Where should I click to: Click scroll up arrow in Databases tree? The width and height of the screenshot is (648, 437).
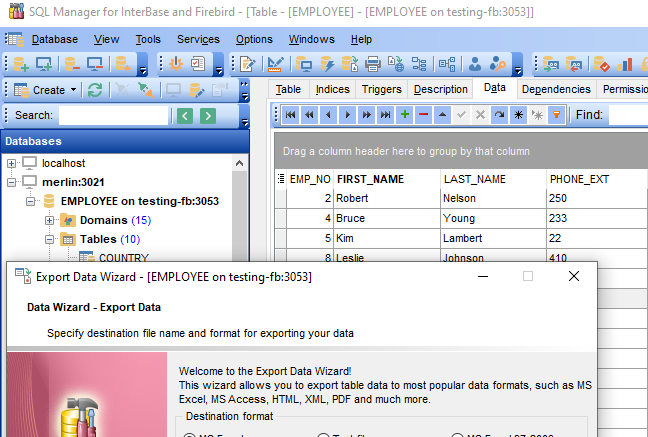click(239, 163)
